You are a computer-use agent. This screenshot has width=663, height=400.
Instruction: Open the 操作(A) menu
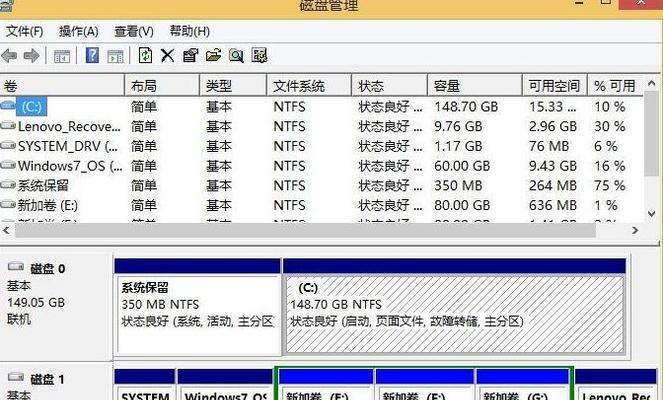[x=79, y=31]
